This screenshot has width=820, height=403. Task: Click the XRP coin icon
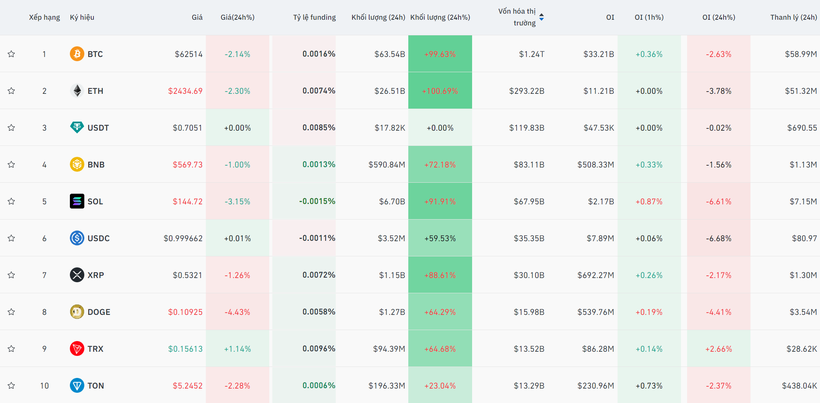pos(77,275)
